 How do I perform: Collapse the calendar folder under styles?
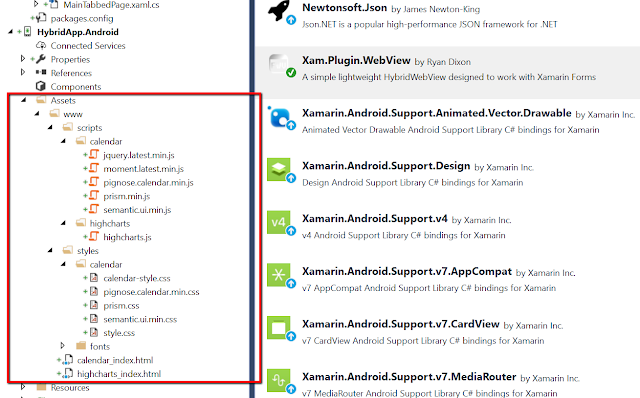pos(63,265)
